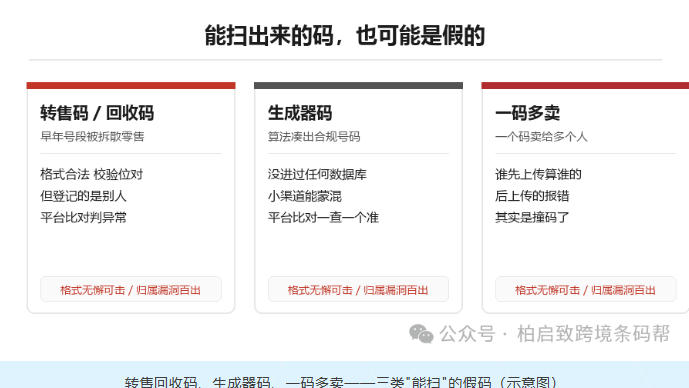Select the card title 转售码 / 回收码
This screenshot has height=388, width=689.
[97, 113]
